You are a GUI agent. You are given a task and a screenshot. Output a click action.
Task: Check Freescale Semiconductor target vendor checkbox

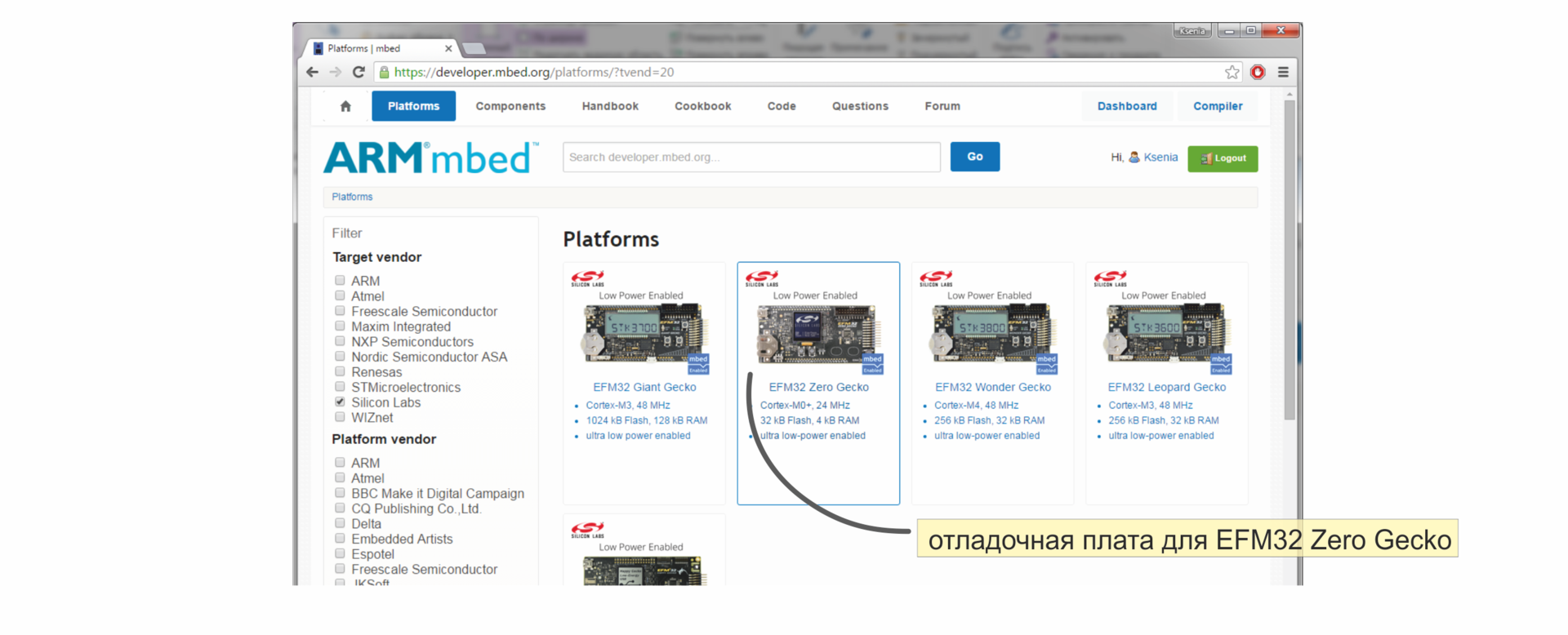(x=340, y=310)
